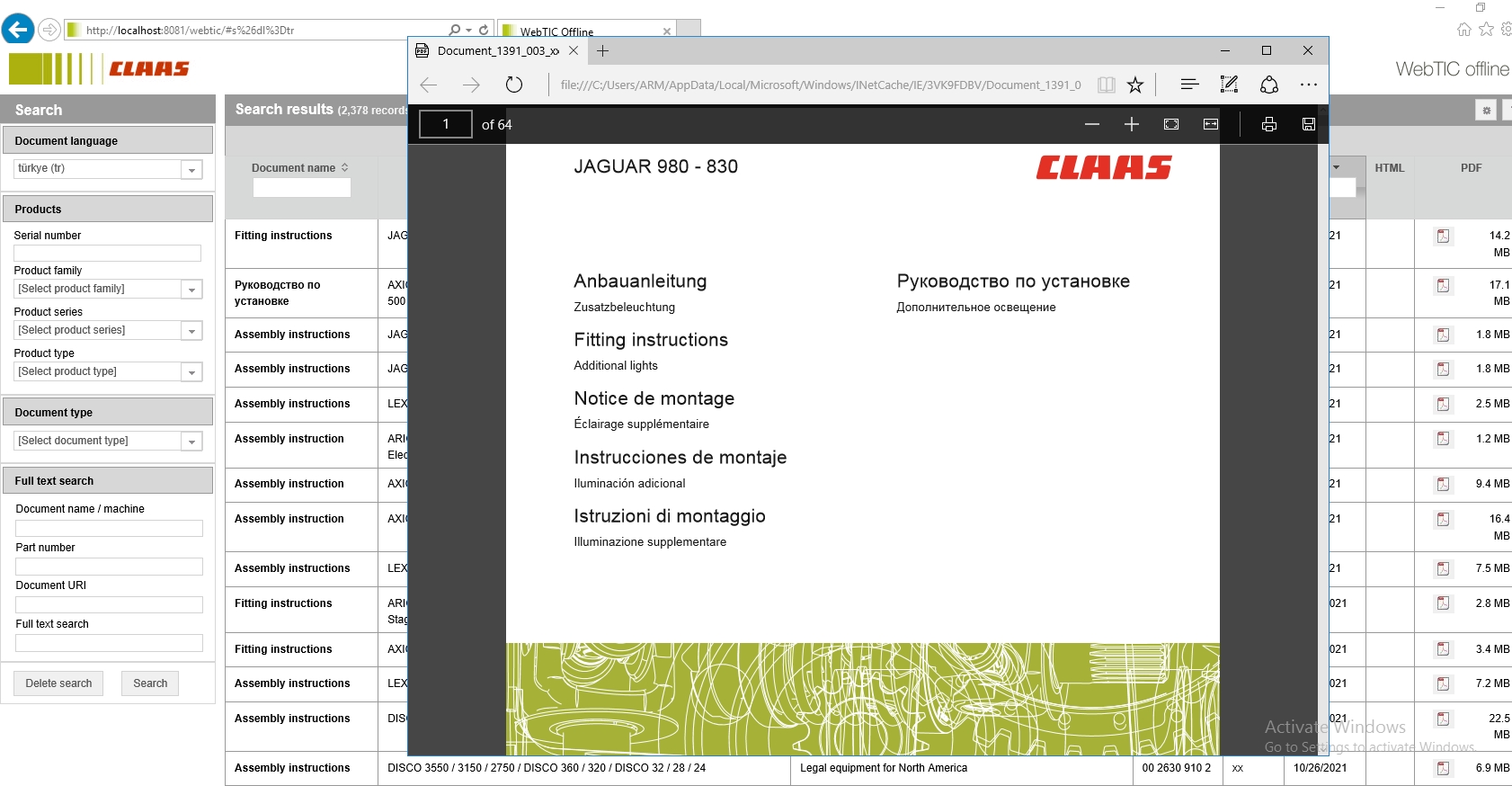Print the PDF document
The width and height of the screenshot is (1512, 786).
pyautogui.click(x=1269, y=124)
